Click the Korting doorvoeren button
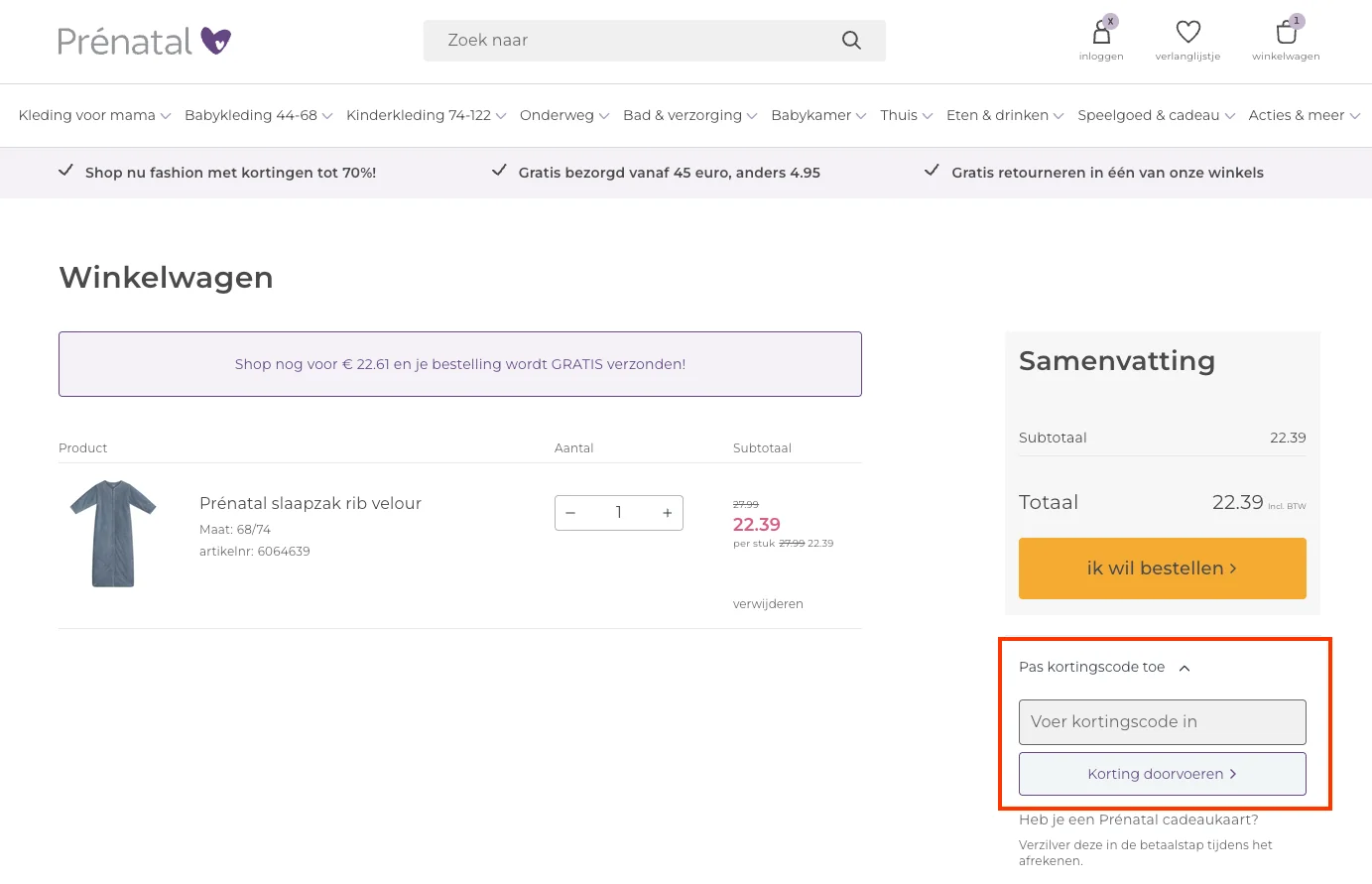This screenshot has width=1372, height=884. point(1162,774)
